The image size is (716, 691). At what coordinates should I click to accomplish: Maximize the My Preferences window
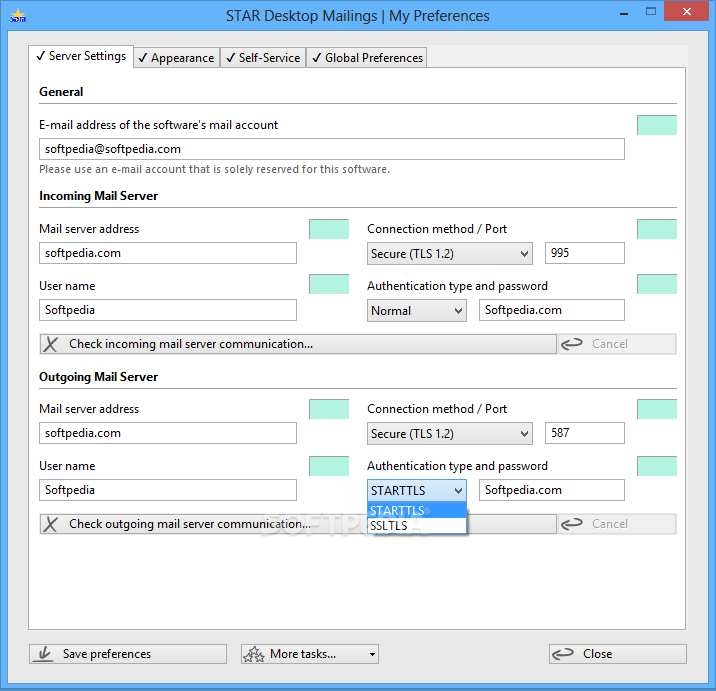651,12
